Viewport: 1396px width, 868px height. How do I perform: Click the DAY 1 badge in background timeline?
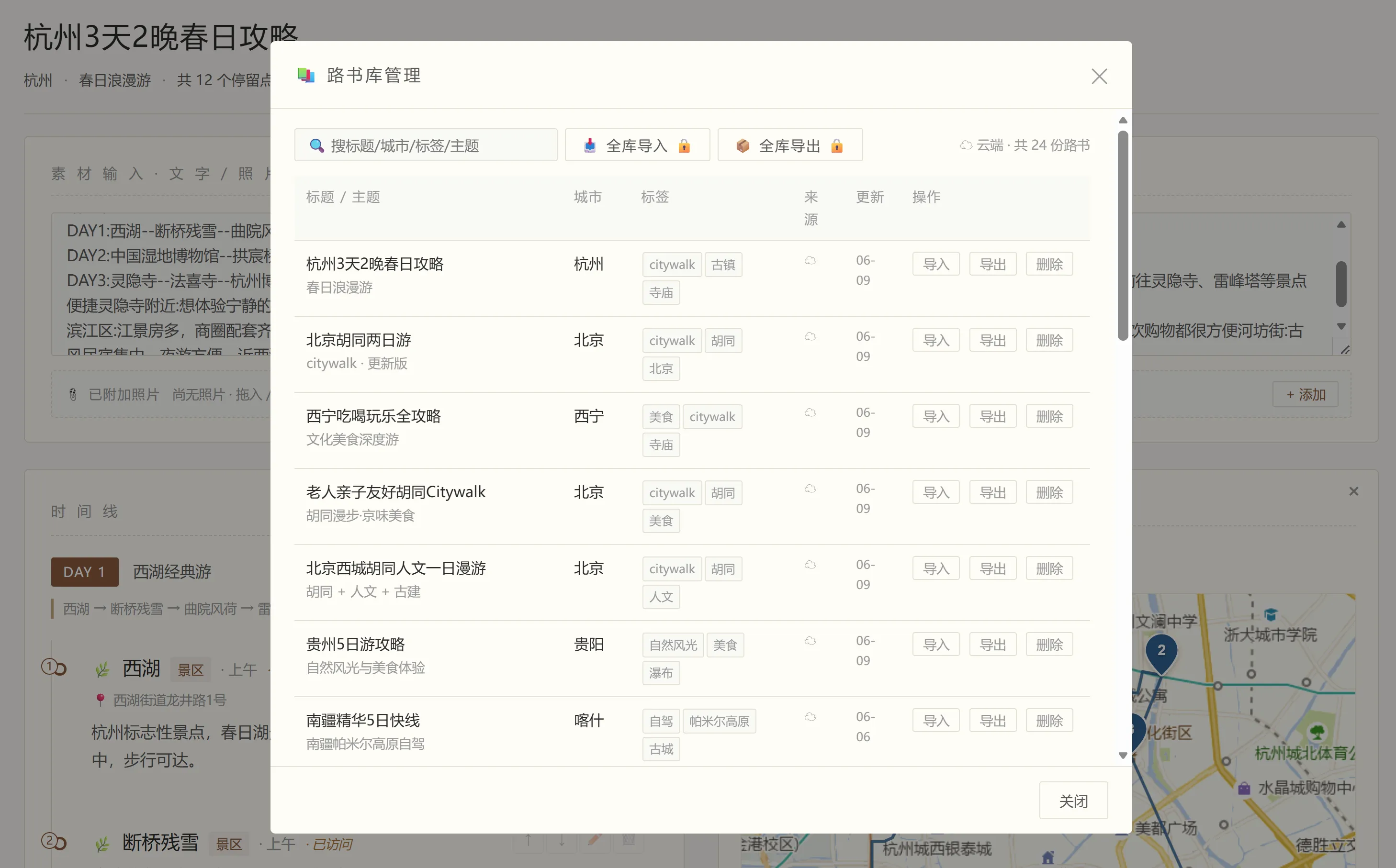click(x=84, y=572)
